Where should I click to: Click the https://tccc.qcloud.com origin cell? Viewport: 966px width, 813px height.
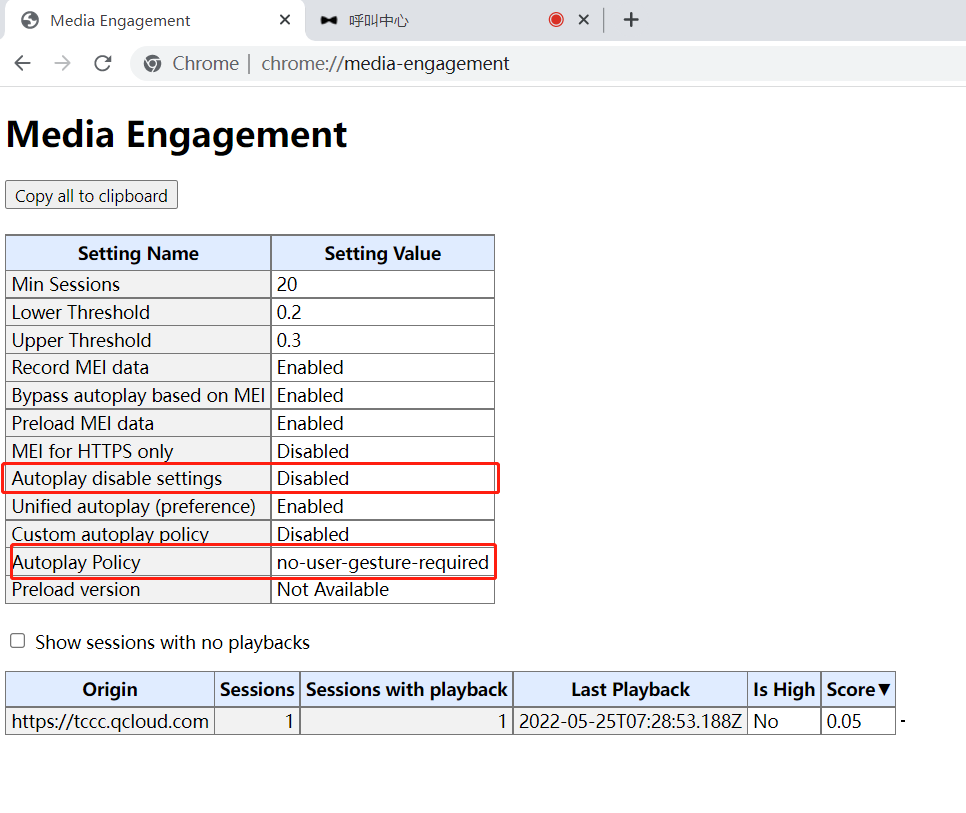pyautogui.click(x=110, y=721)
